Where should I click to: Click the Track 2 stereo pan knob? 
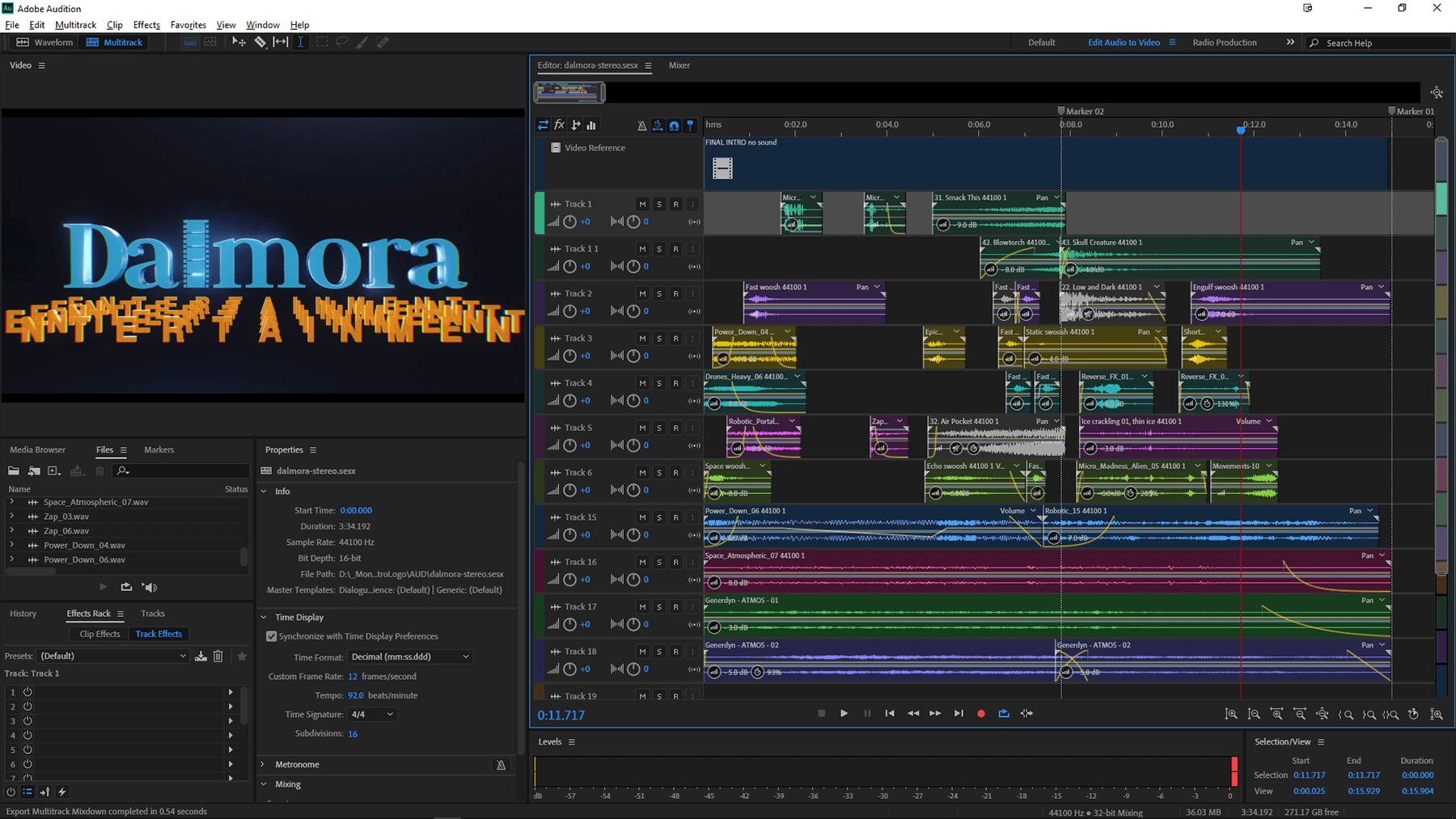(x=633, y=310)
